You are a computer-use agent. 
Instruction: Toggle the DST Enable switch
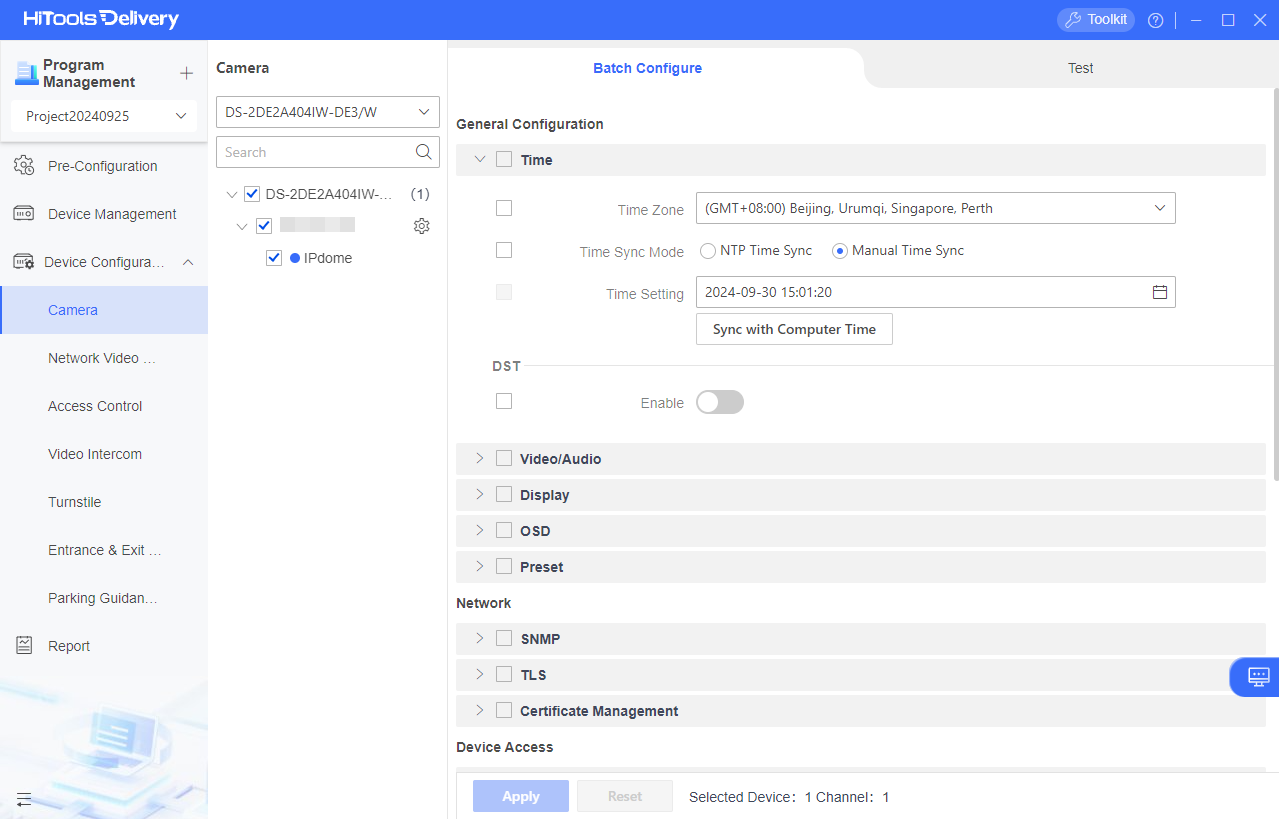click(720, 402)
